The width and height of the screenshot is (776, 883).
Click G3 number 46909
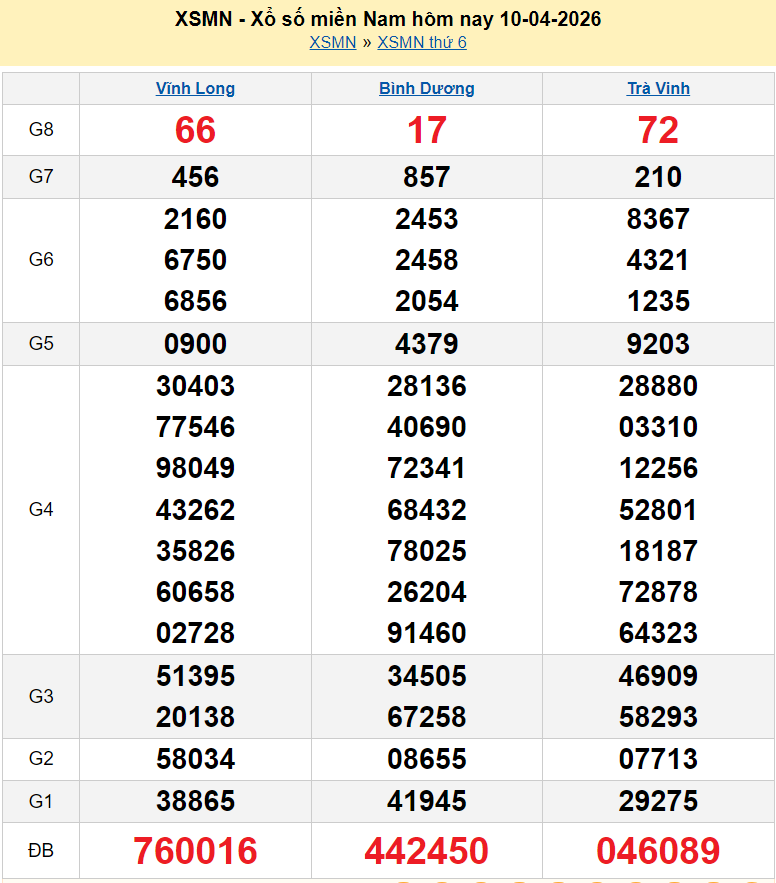pyautogui.click(x=658, y=676)
